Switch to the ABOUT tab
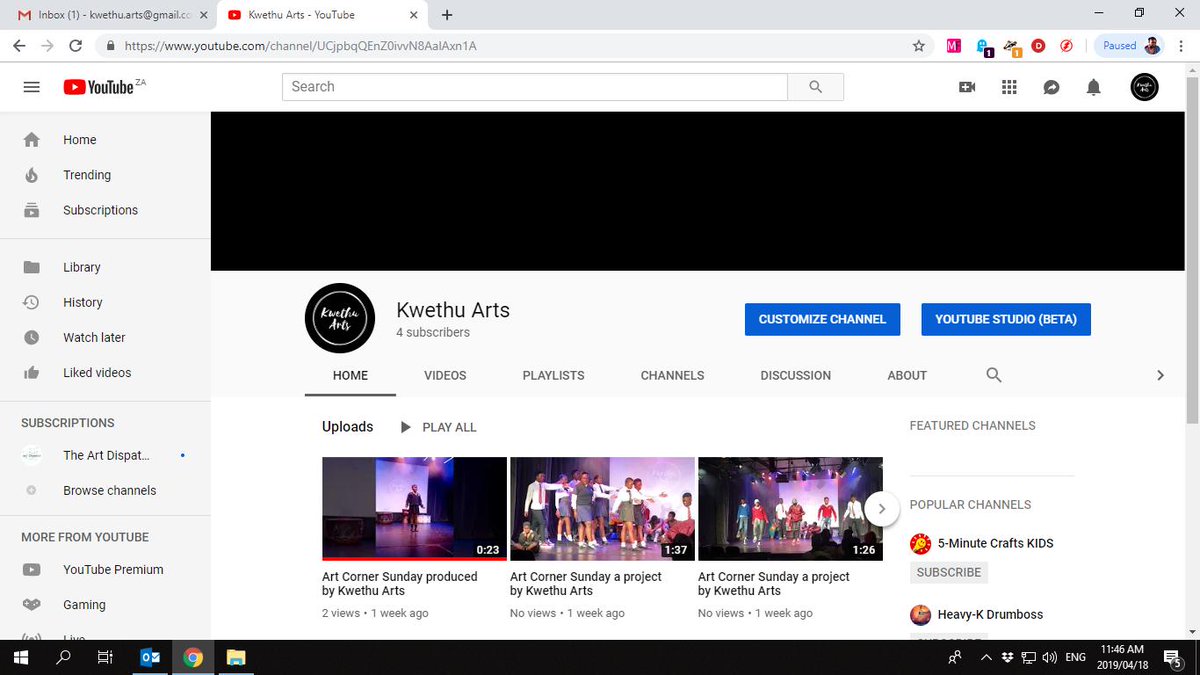Viewport: 1200px width, 675px height. (907, 375)
